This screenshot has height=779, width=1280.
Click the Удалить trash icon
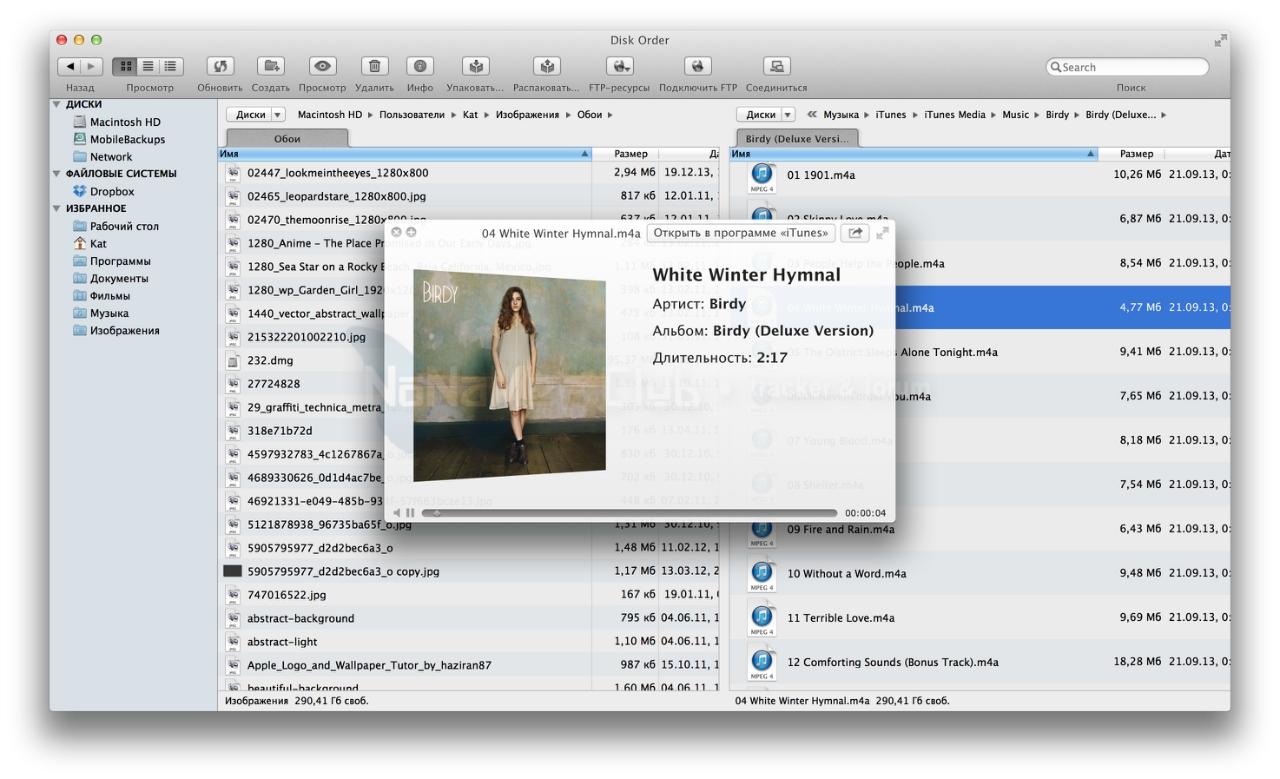coord(374,66)
